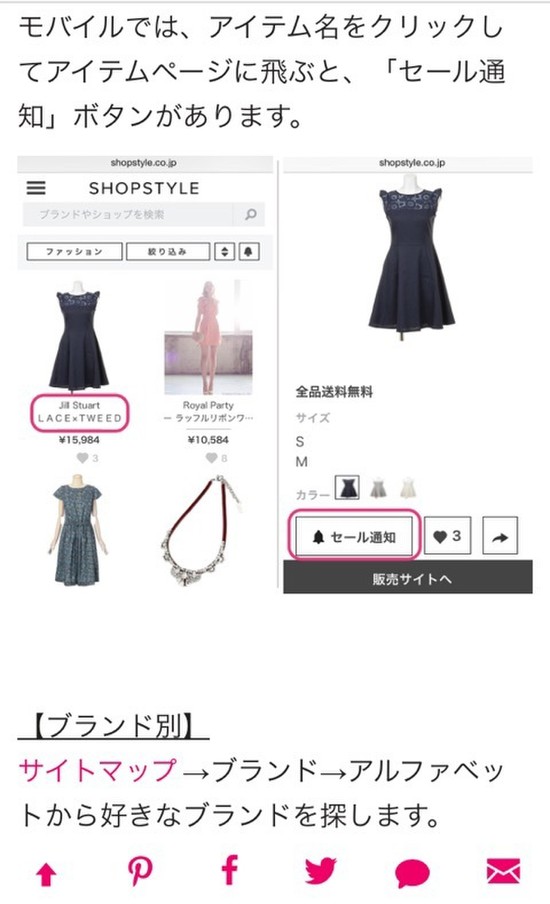Click the セール通知 button
Image resolution: width=550 pixels, height=904 pixels.
pos(354,536)
